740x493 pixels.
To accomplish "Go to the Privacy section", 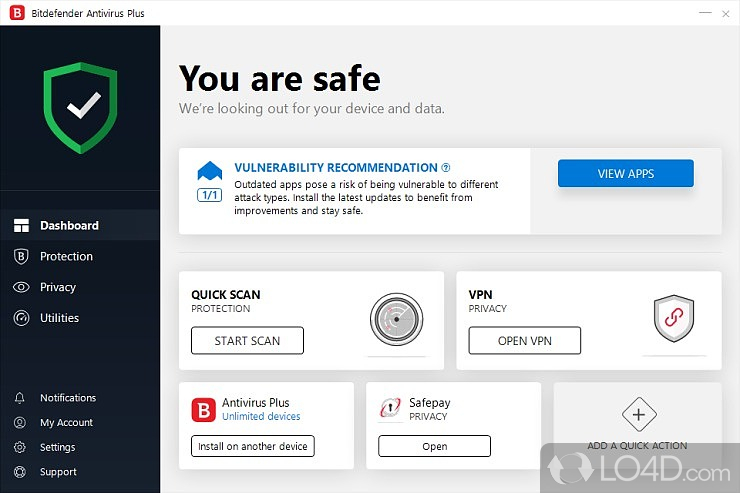I will tap(80, 287).
